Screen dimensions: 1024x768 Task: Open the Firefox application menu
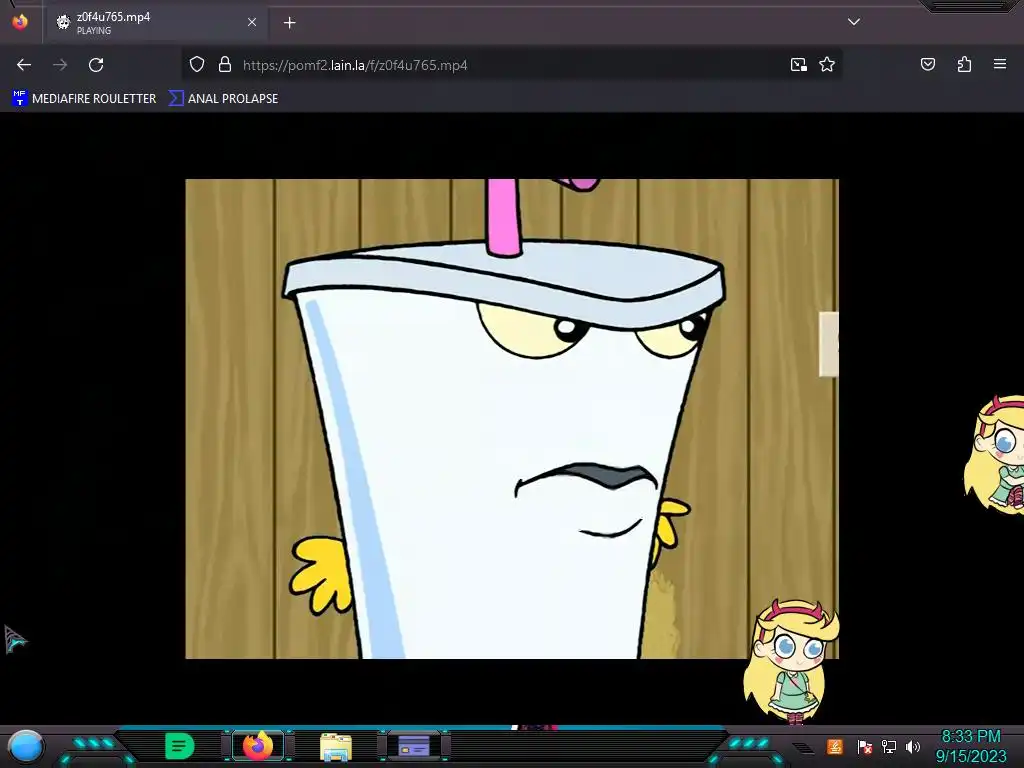point(1000,64)
